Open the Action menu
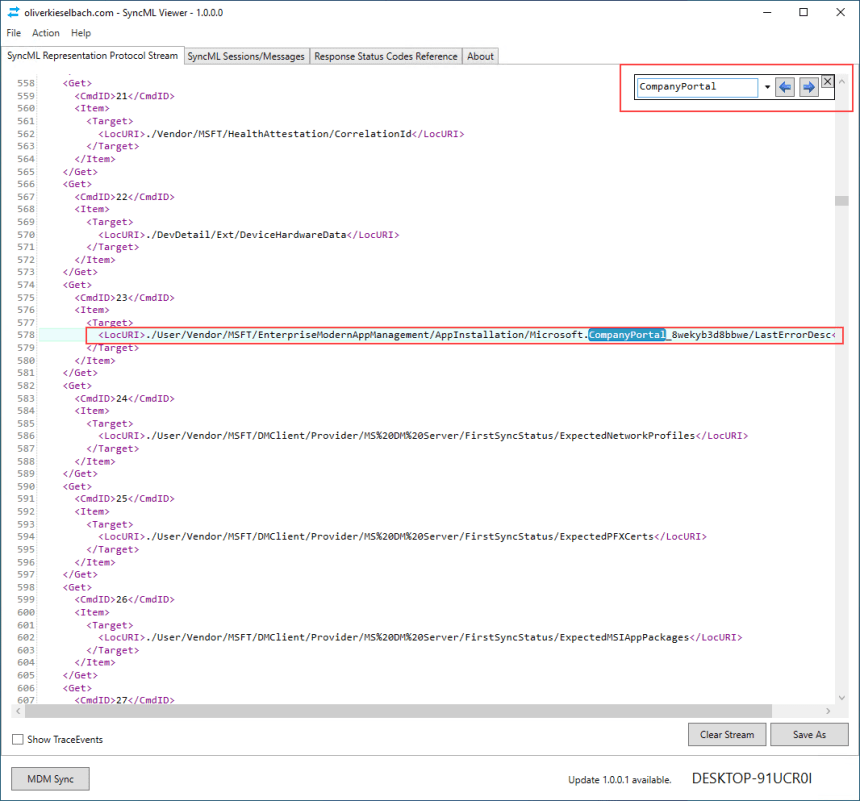Screen dimensions: 860x801 click(46, 33)
